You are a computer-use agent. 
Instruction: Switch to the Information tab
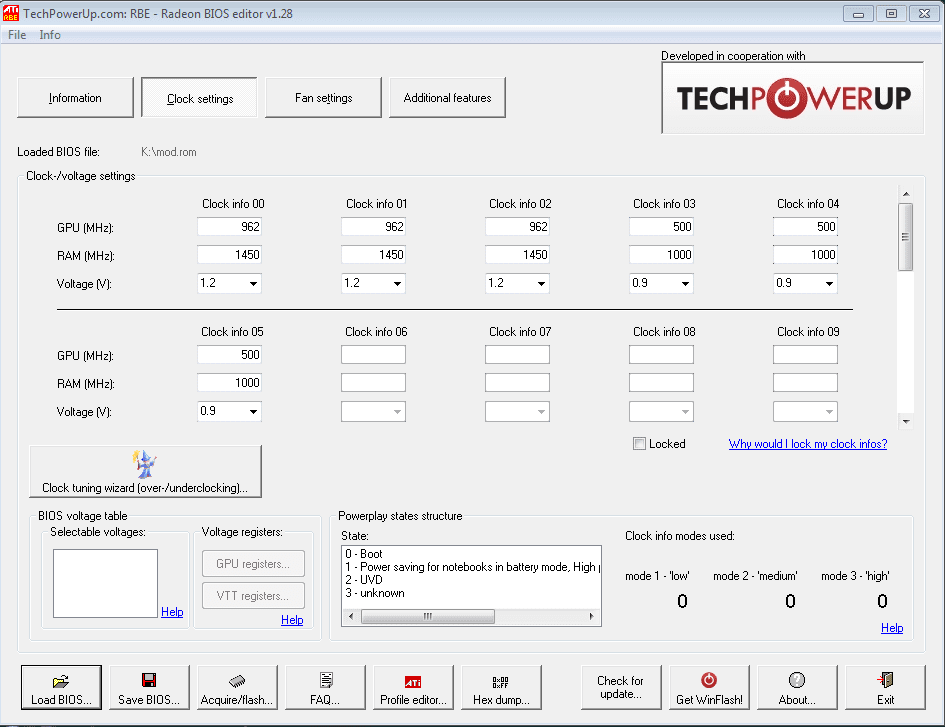coord(75,98)
